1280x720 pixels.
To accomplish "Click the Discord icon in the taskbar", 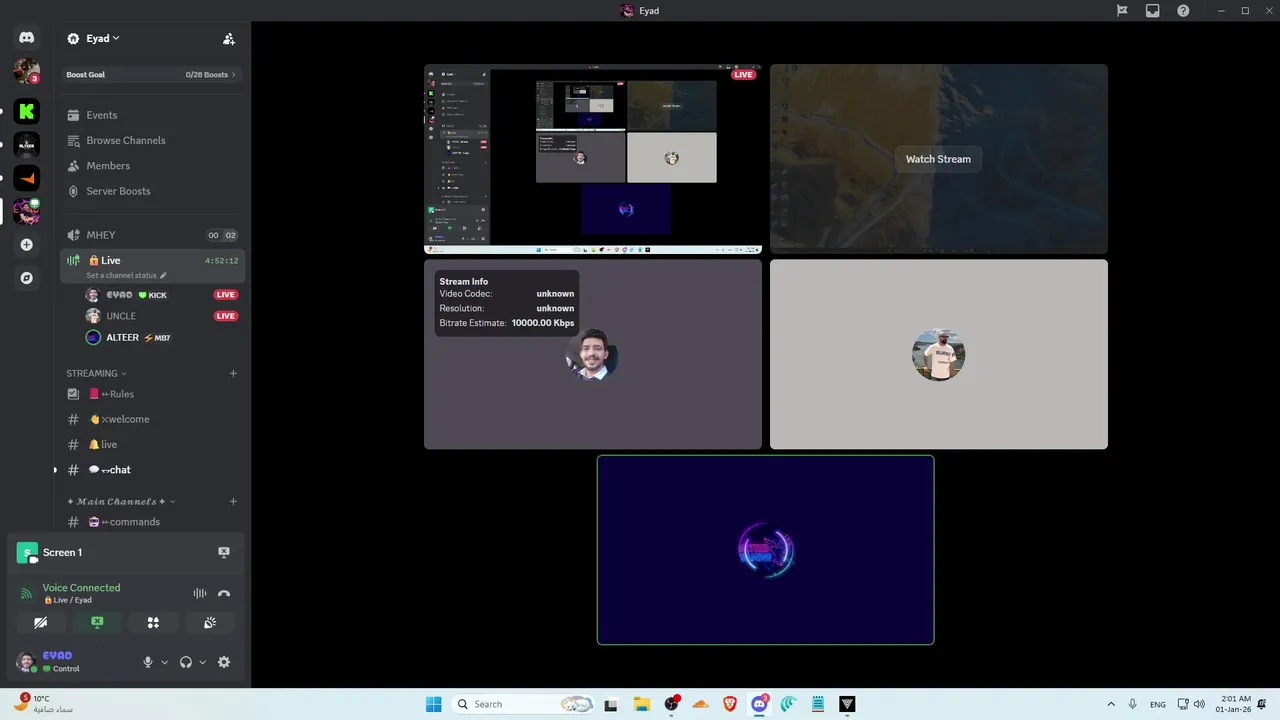I will point(759,704).
